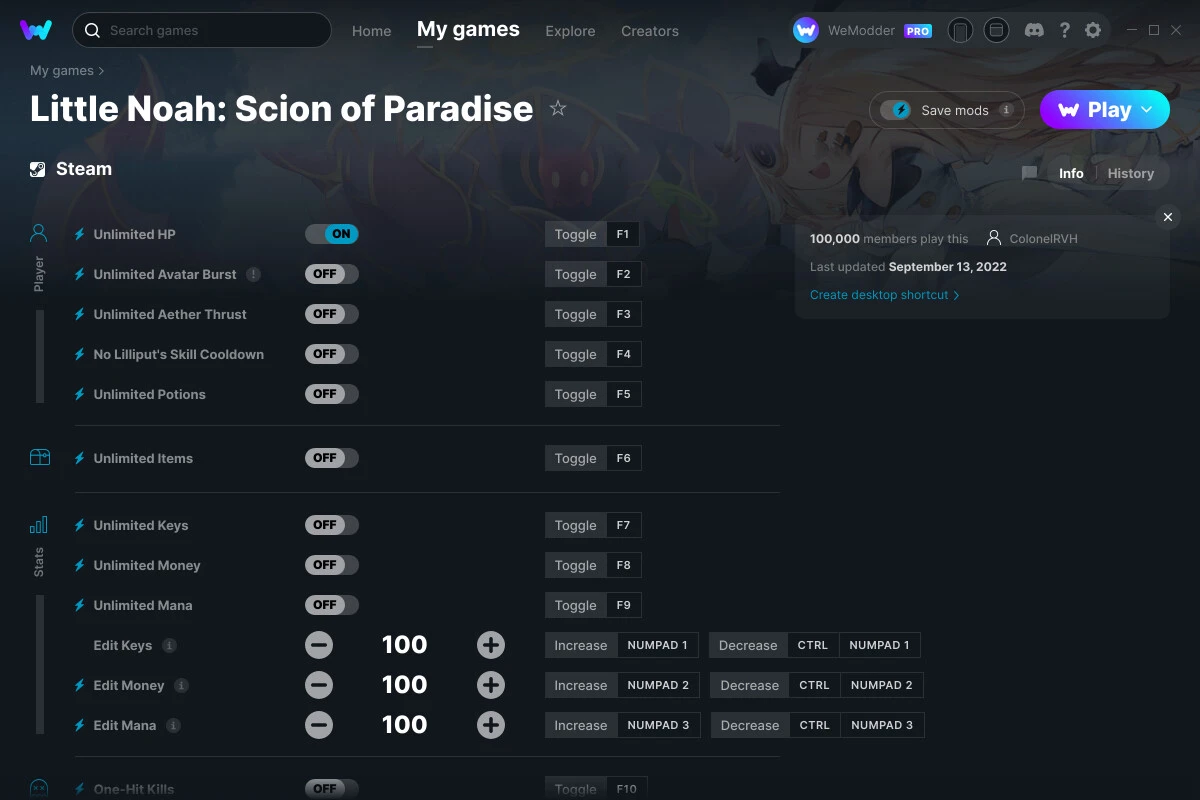Switch to the Explore tab
This screenshot has height=800, width=1200.
[x=570, y=31]
